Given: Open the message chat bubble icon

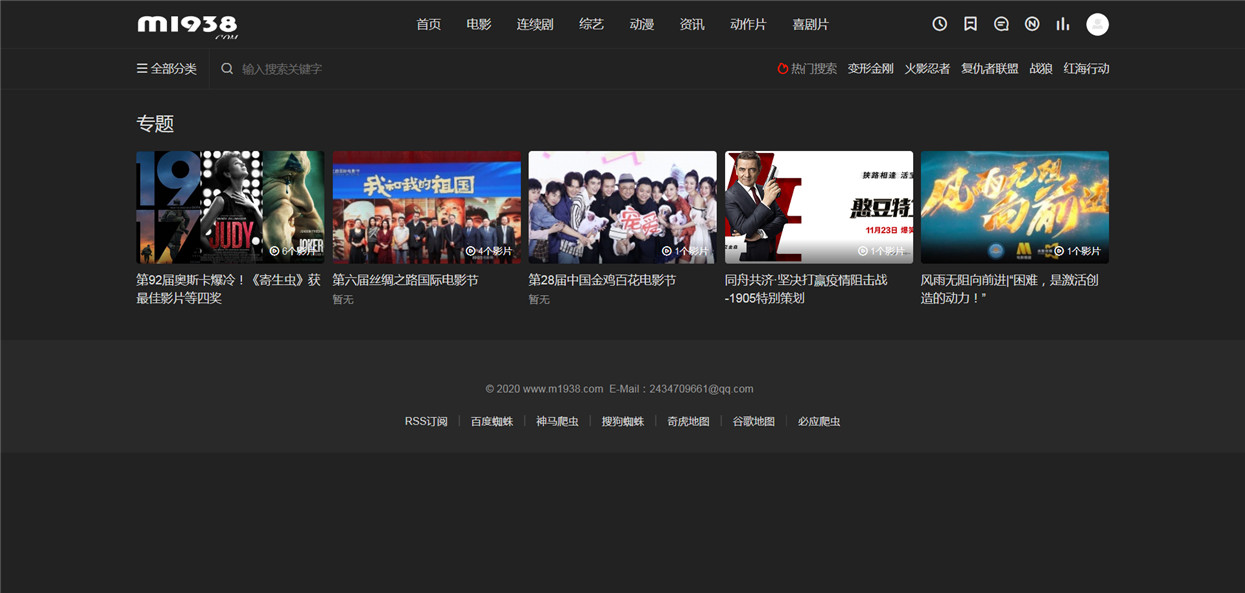Looking at the screenshot, I should coord(1001,24).
